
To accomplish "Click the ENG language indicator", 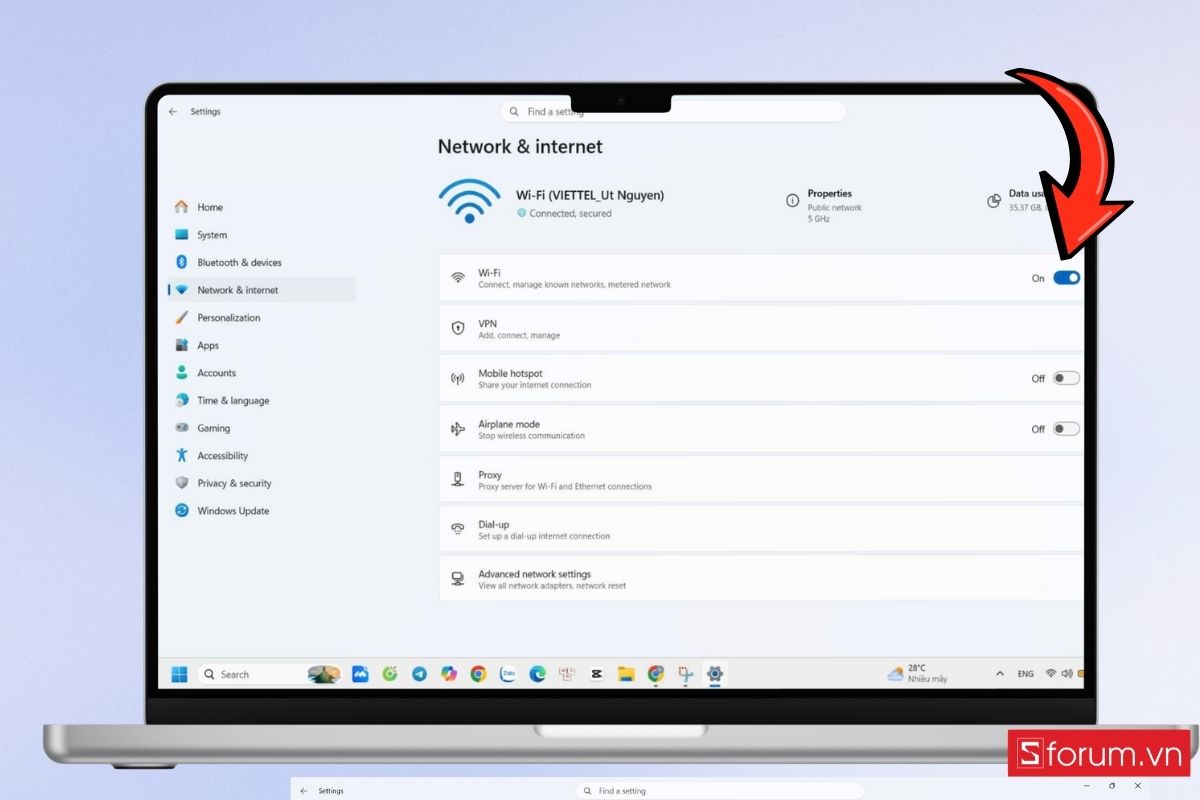I will pyautogui.click(x=1026, y=674).
